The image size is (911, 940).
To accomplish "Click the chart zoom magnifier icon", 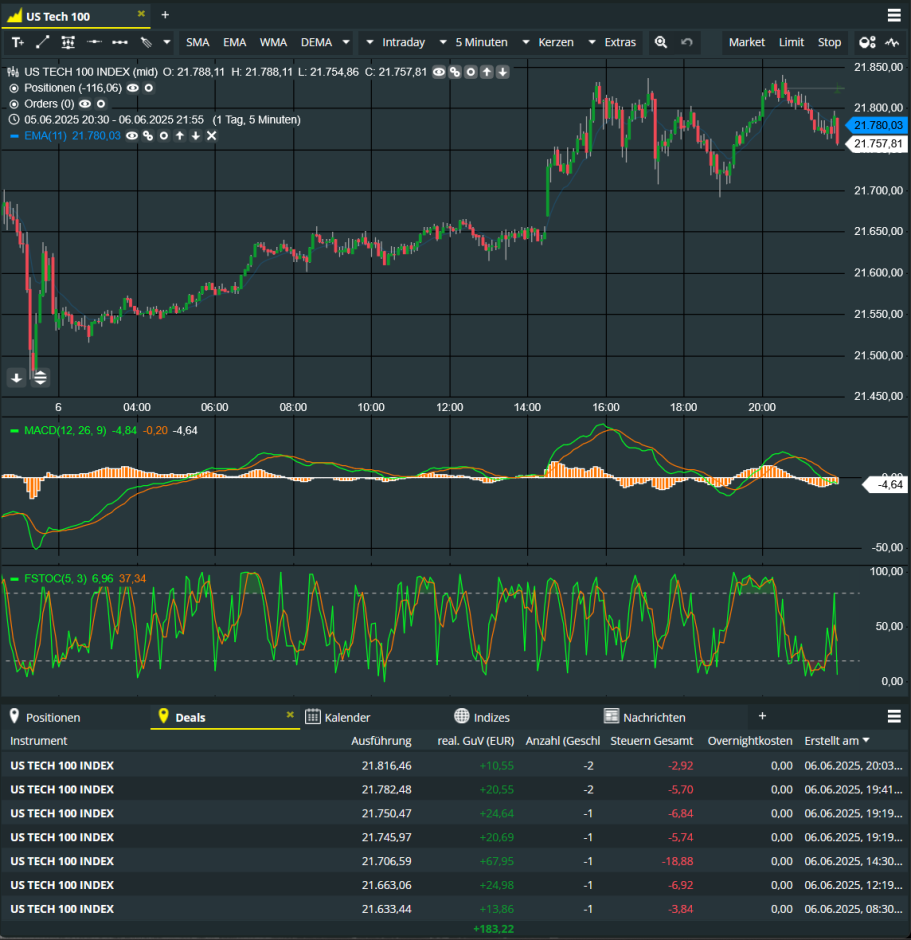I will pos(660,43).
